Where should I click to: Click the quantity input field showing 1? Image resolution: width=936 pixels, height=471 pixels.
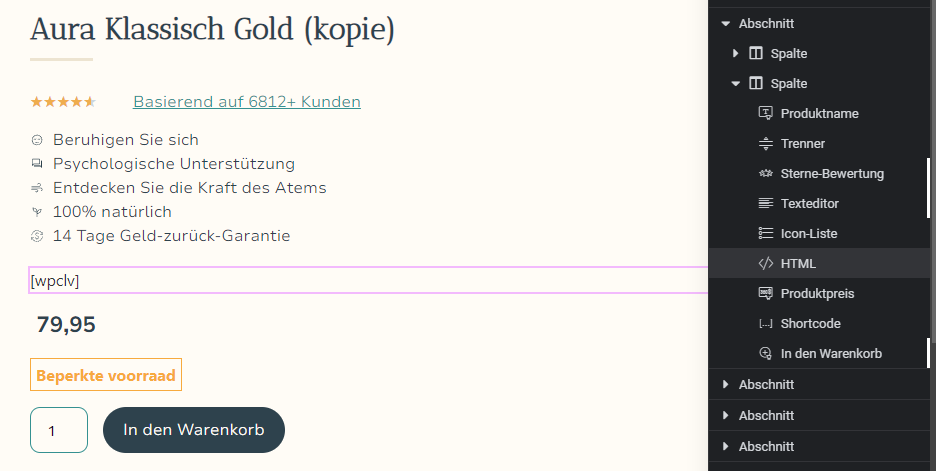[x=59, y=430]
